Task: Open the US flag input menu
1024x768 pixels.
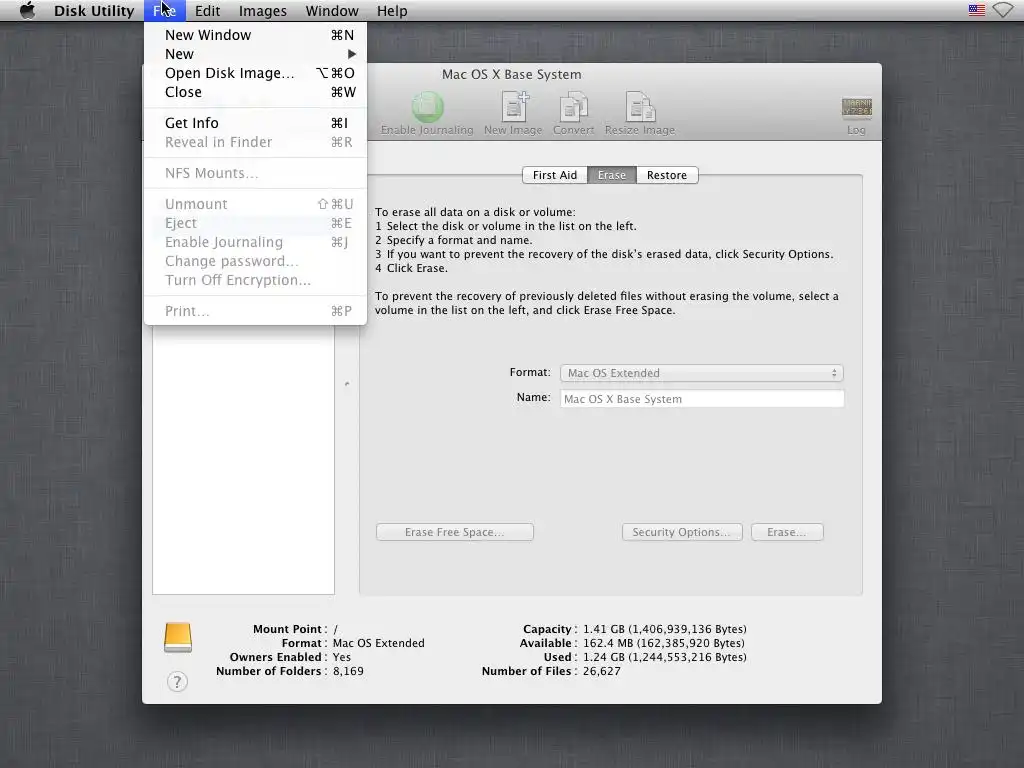Action: click(x=976, y=10)
